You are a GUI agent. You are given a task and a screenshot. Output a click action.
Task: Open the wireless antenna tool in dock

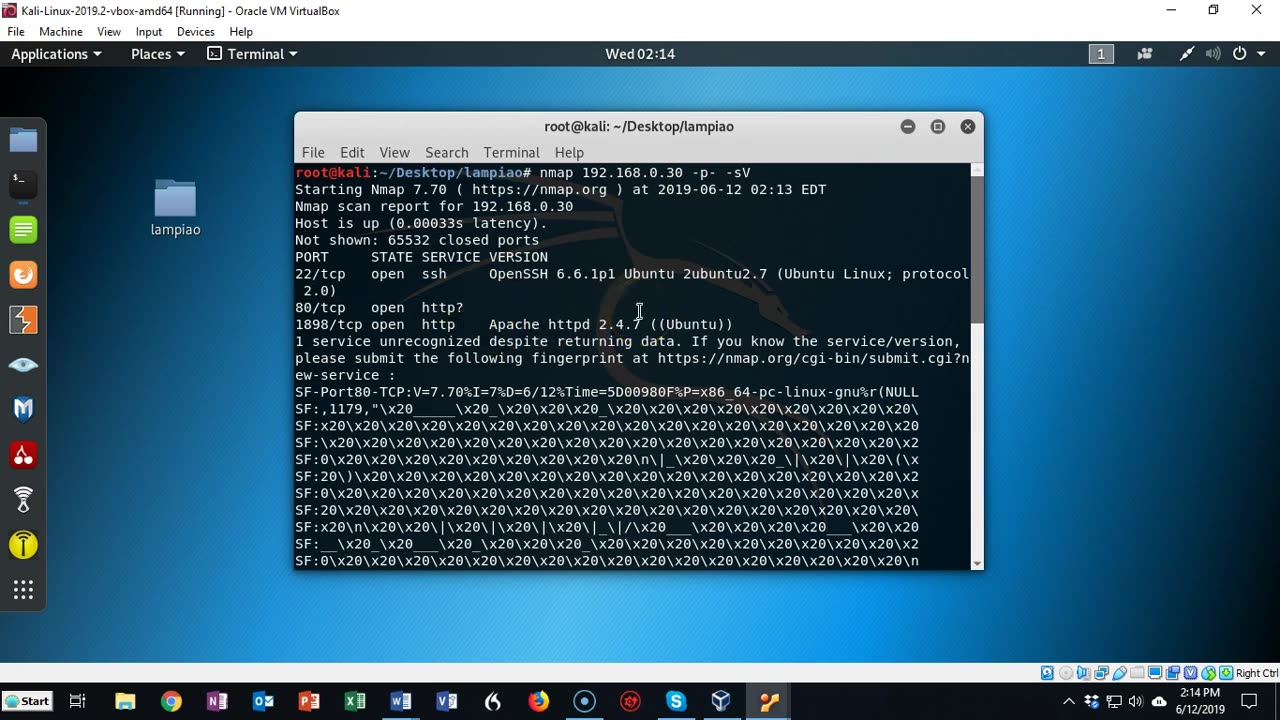(23, 500)
